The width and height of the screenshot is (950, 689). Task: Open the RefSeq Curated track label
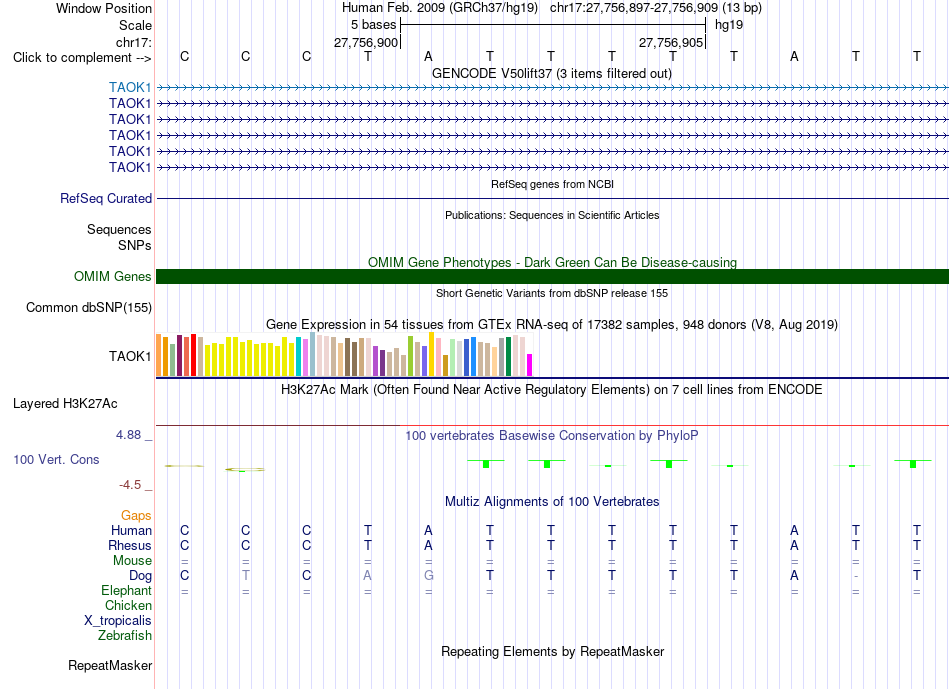tap(106, 199)
